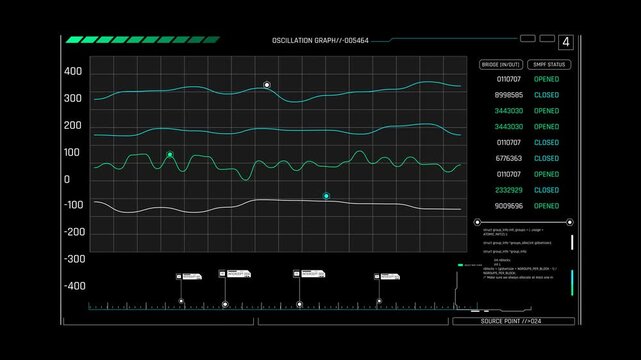The width and height of the screenshot is (641, 360).
Task: Click the 100 y-axis label
Action: 72,152
